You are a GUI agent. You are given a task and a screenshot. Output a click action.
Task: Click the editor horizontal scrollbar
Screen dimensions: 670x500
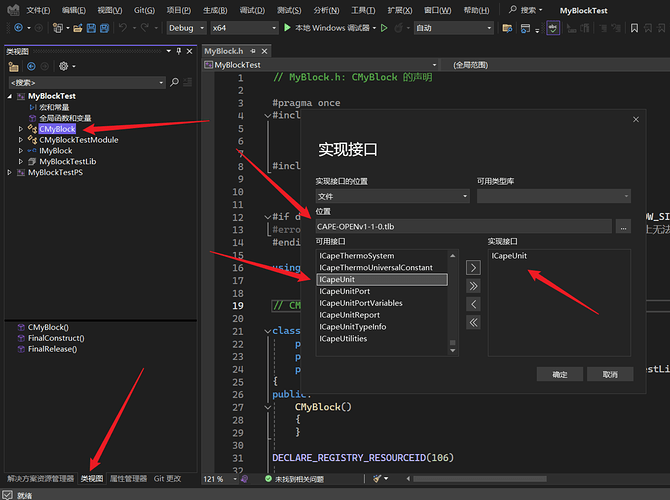pyautogui.click(x=480, y=479)
